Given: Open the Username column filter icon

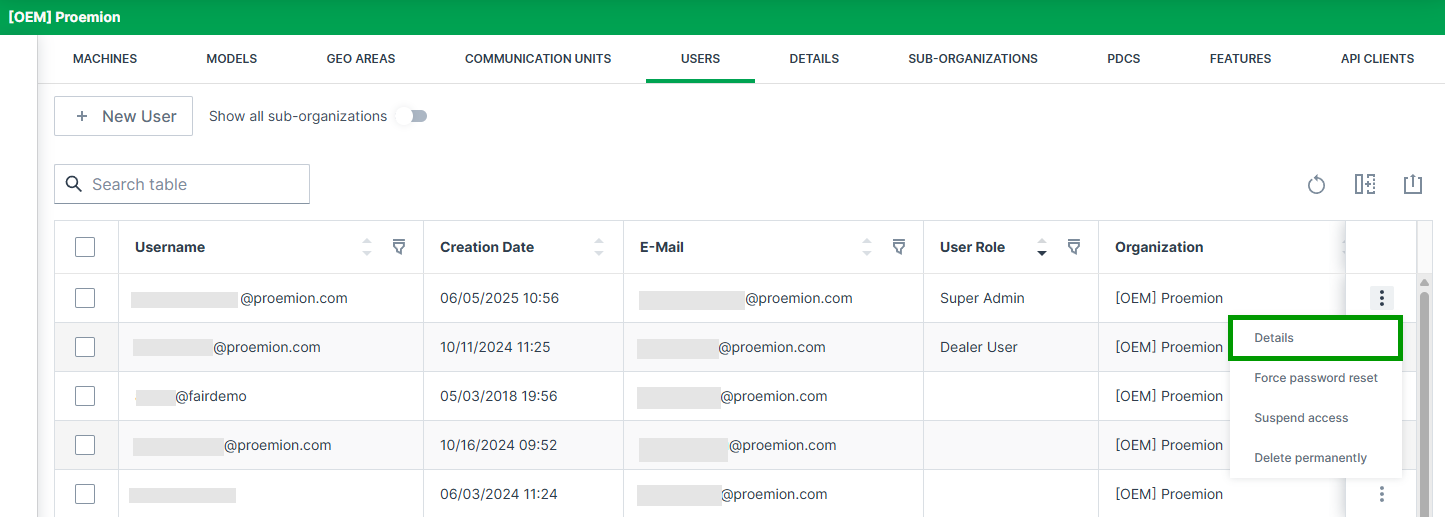Looking at the screenshot, I should point(399,247).
